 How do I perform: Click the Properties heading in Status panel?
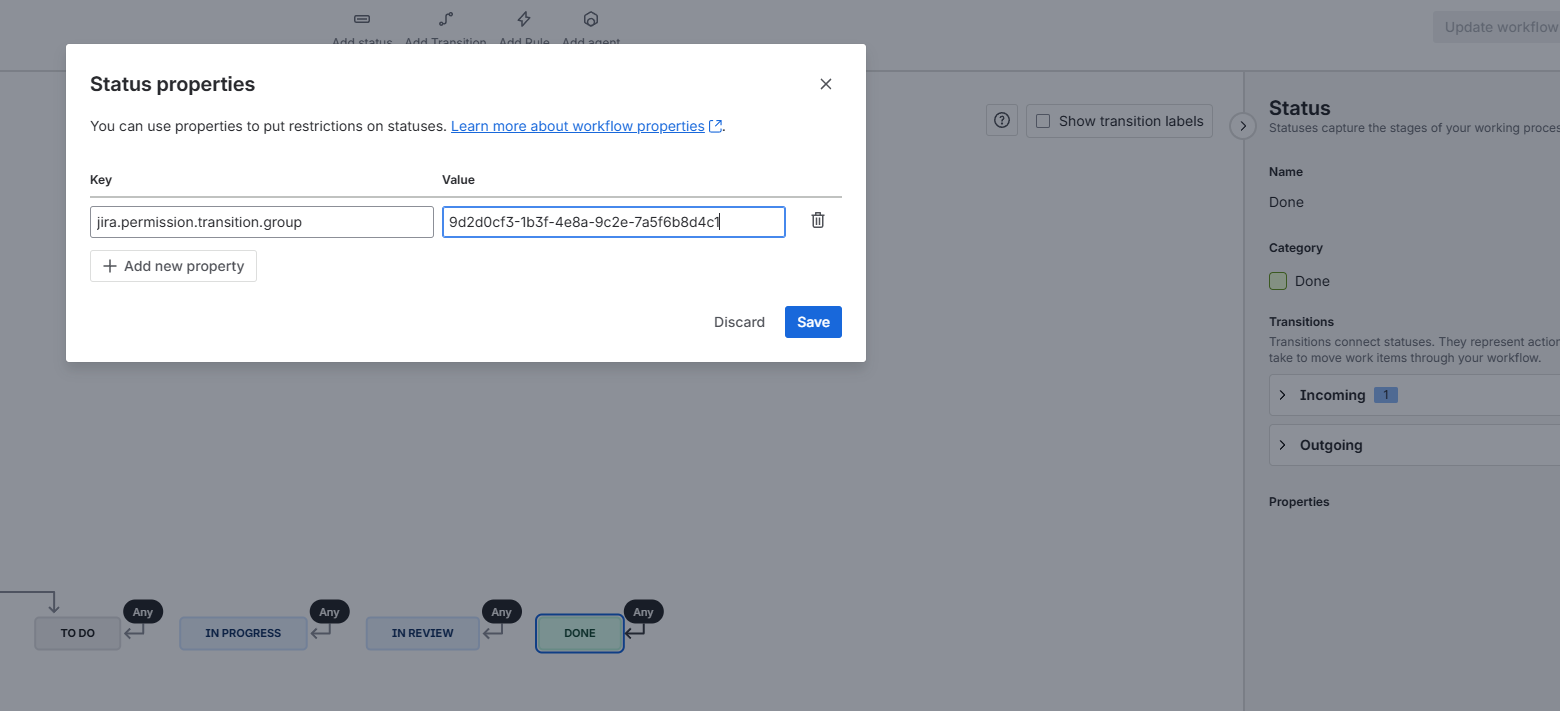[x=1299, y=502]
